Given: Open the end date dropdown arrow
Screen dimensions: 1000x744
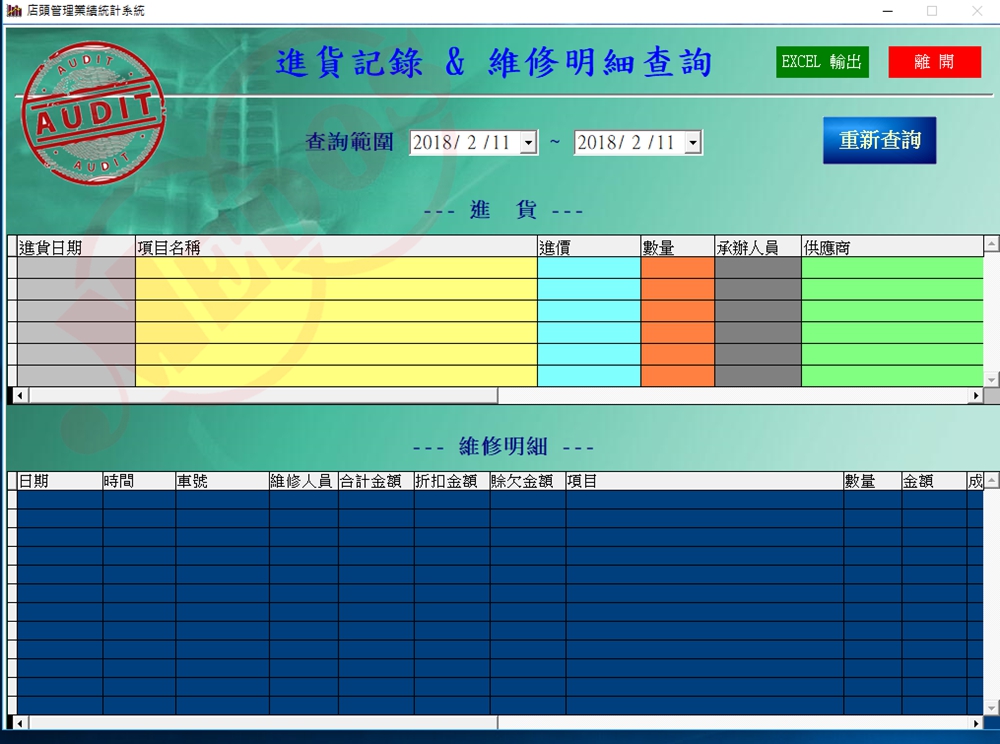Looking at the screenshot, I should 693,144.
